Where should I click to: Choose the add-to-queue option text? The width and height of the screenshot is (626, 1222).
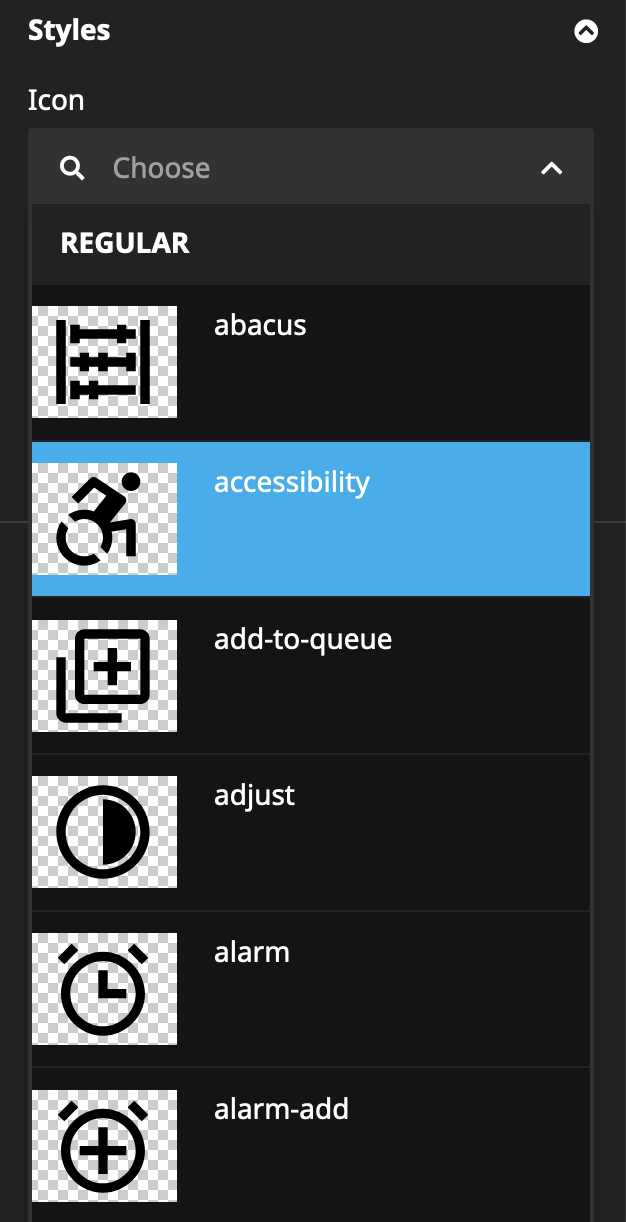(x=303, y=639)
